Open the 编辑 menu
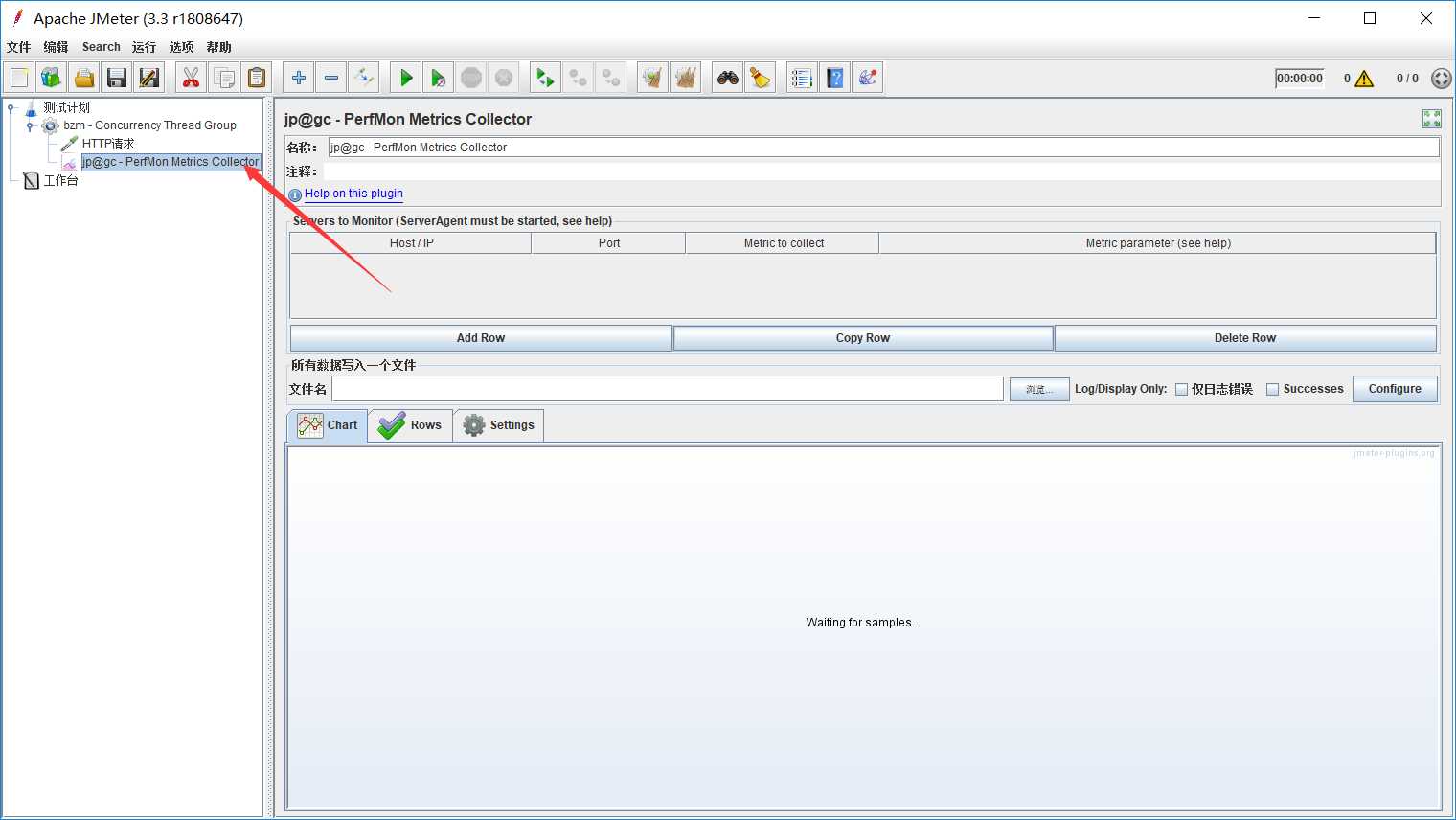This screenshot has width=1456, height=820. 56,47
